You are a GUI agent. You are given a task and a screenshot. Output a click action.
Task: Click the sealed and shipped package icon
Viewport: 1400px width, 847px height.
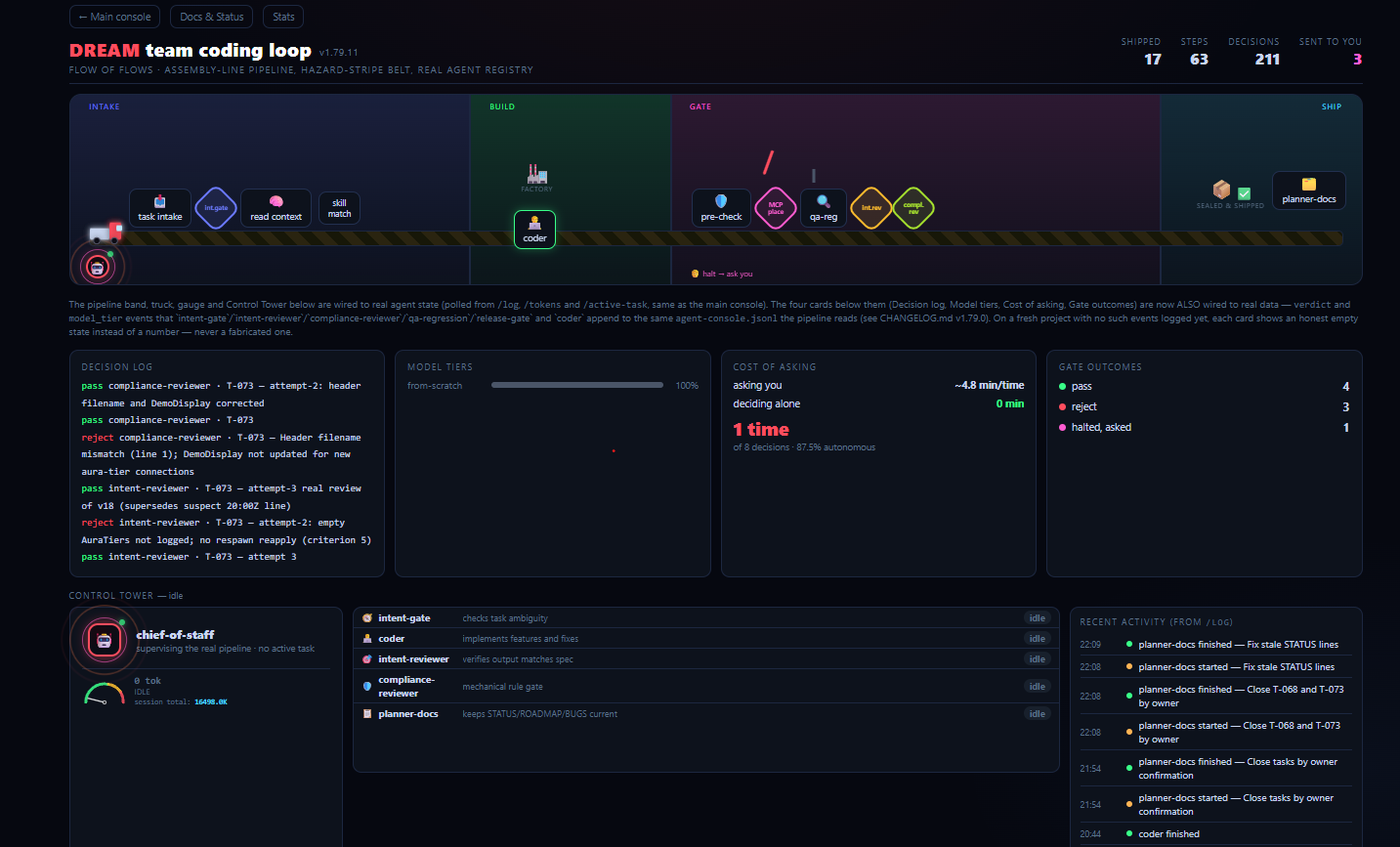[1221, 190]
